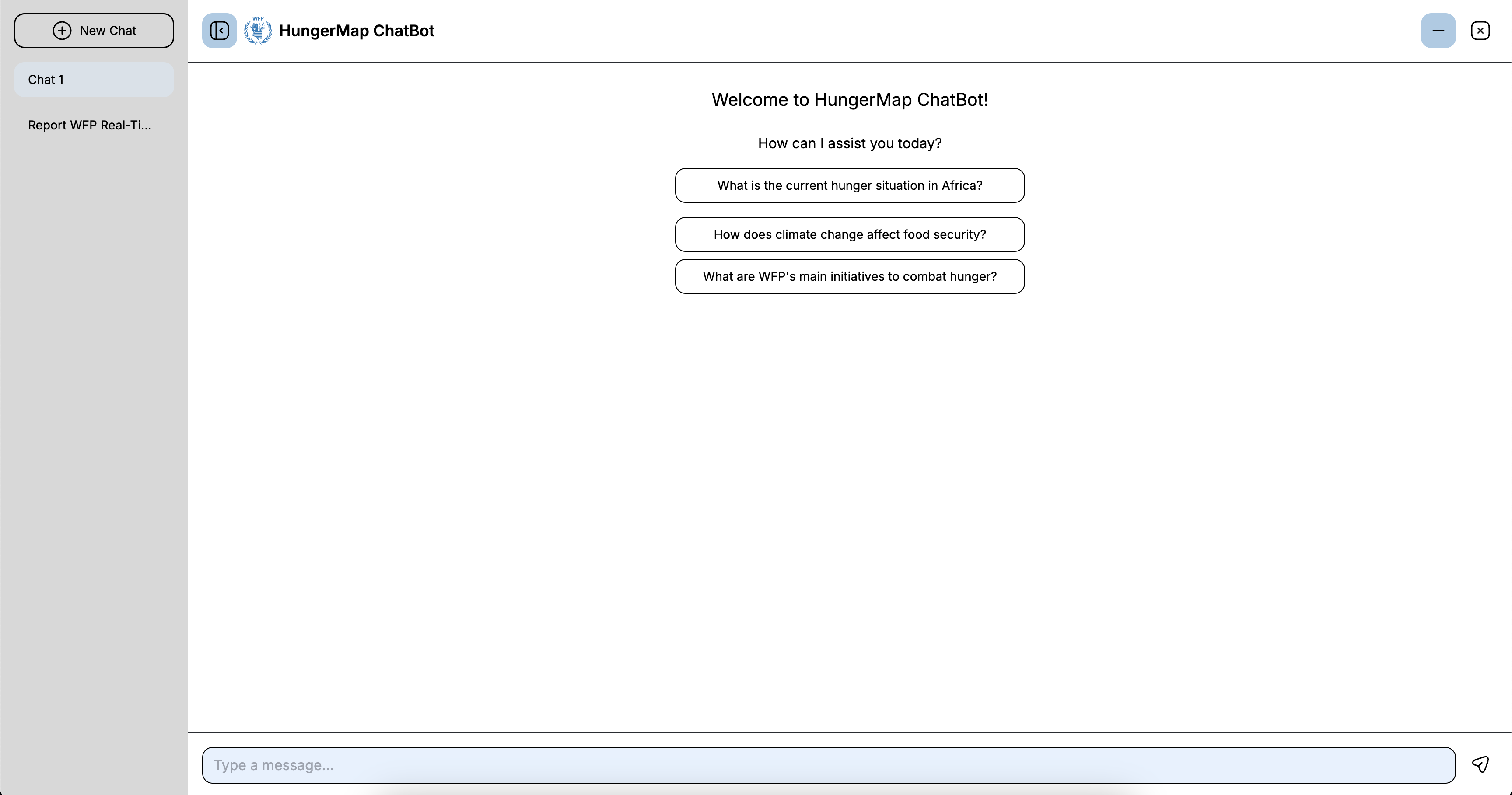Click the New Chat plus icon
The image size is (1512, 795).
click(x=60, y=30)
